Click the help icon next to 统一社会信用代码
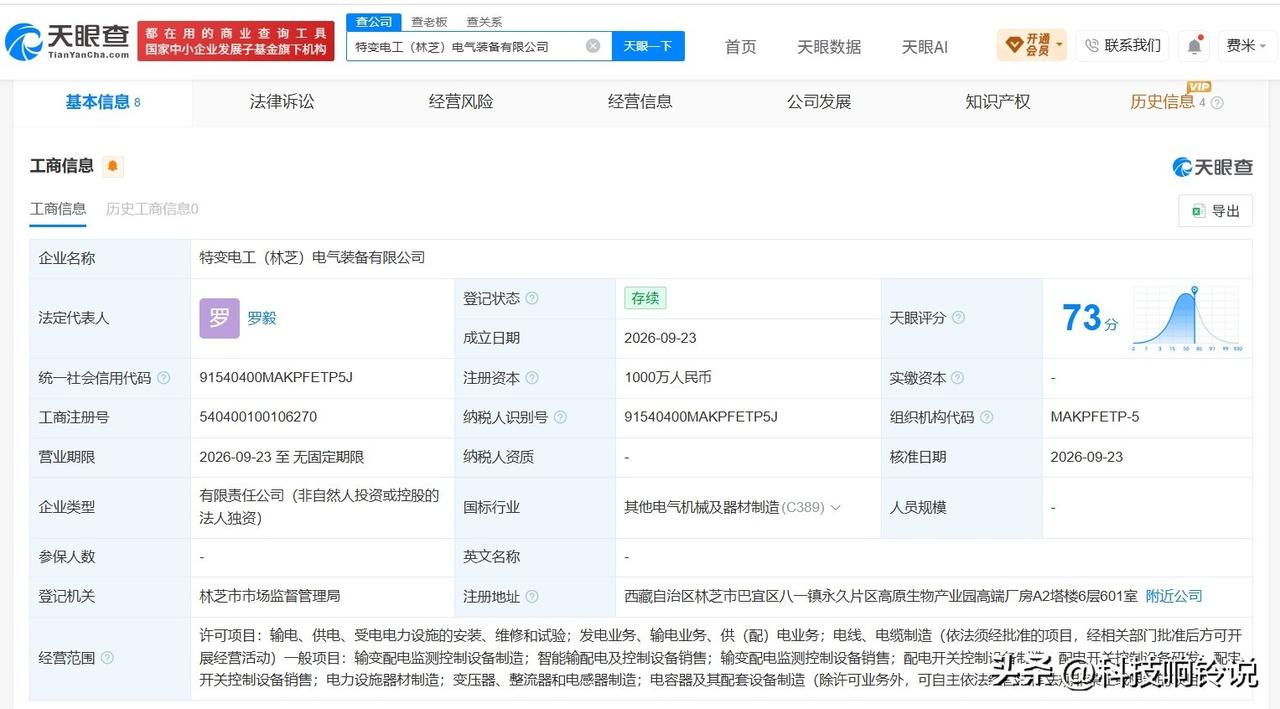Screen dimensions: 1280x709 [x=163, y=378]
